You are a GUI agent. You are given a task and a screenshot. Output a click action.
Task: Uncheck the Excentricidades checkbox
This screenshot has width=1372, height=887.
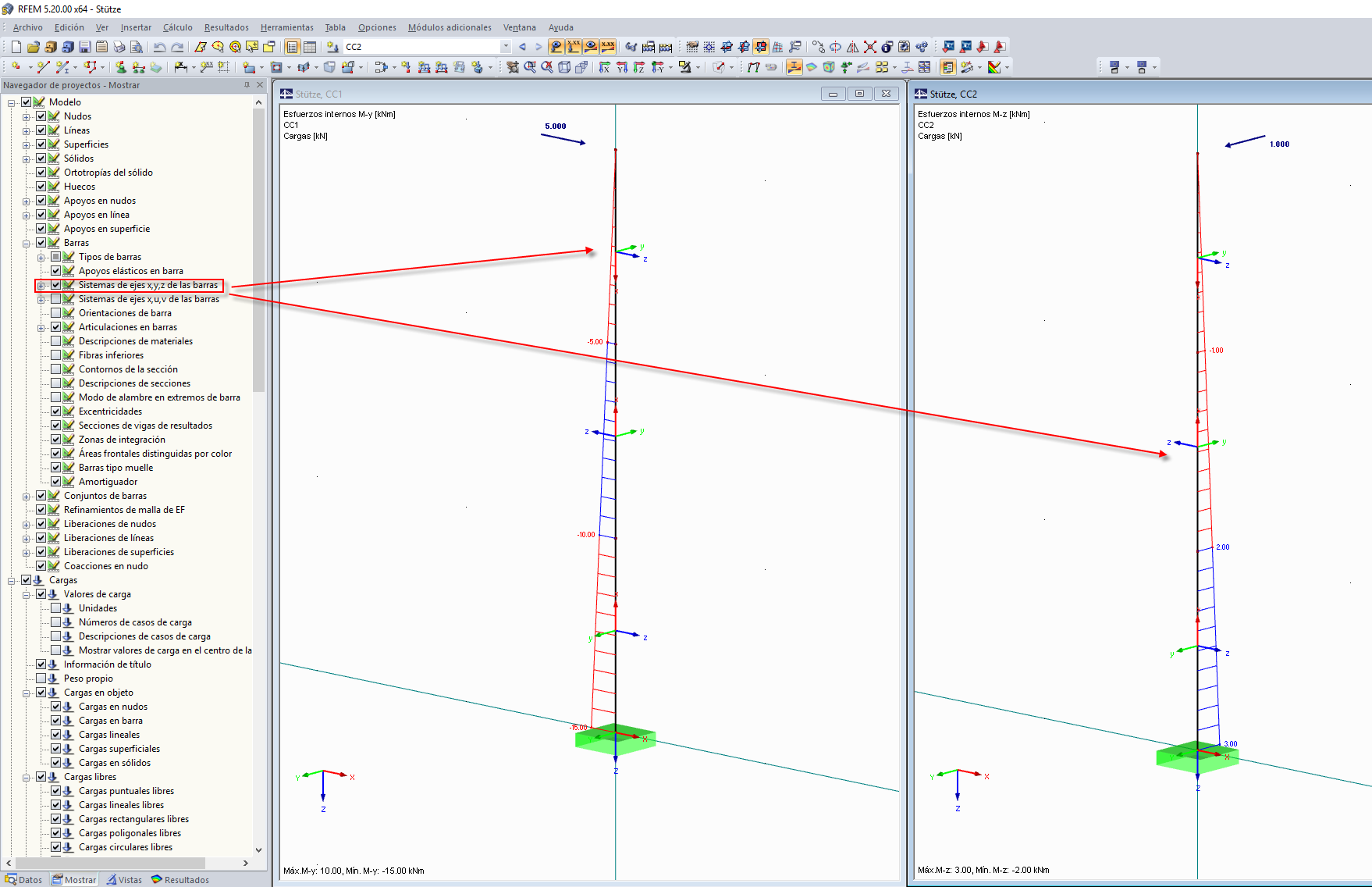(56, 411)
